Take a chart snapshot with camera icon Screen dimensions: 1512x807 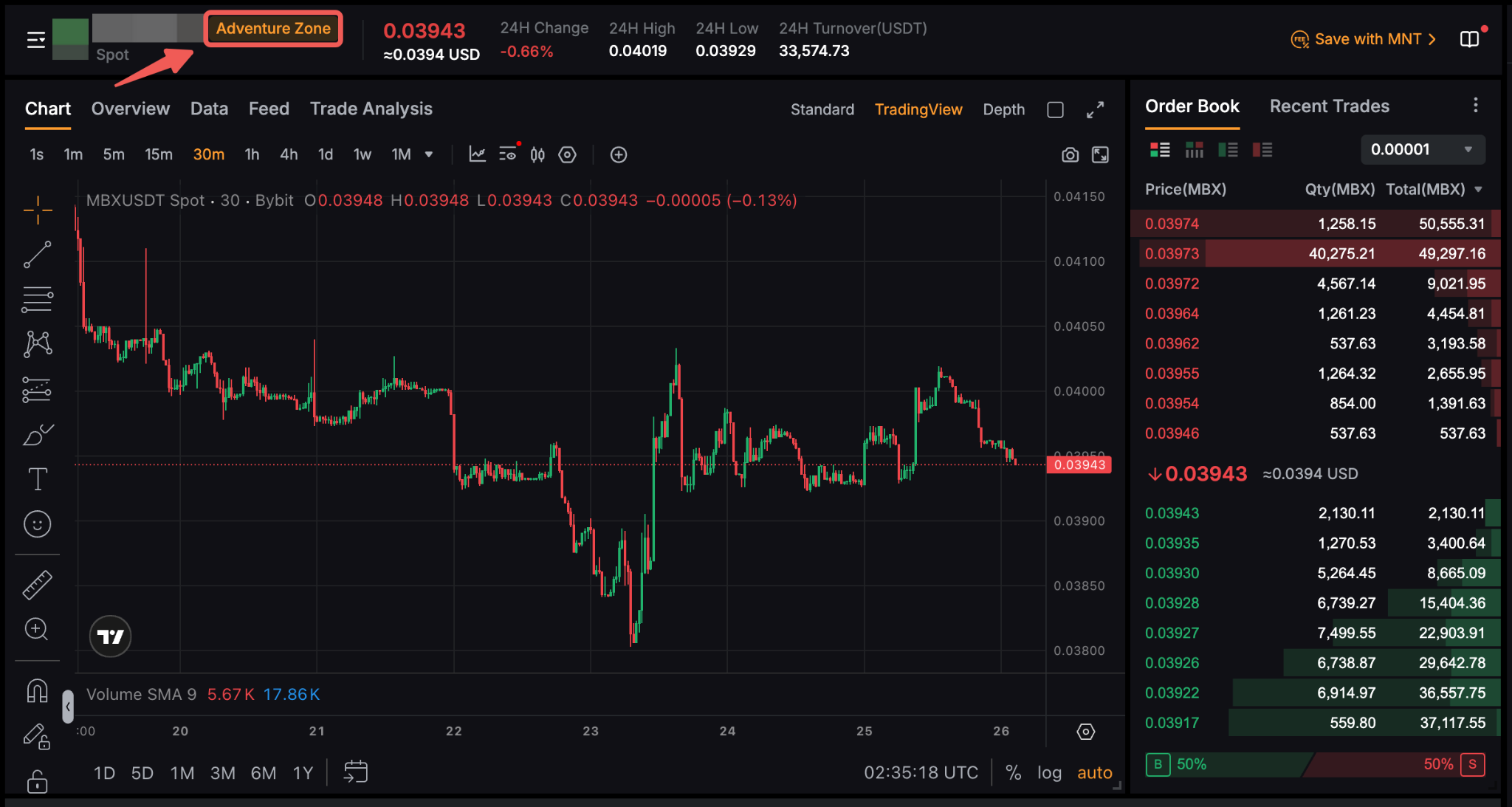pos(1070,155)
